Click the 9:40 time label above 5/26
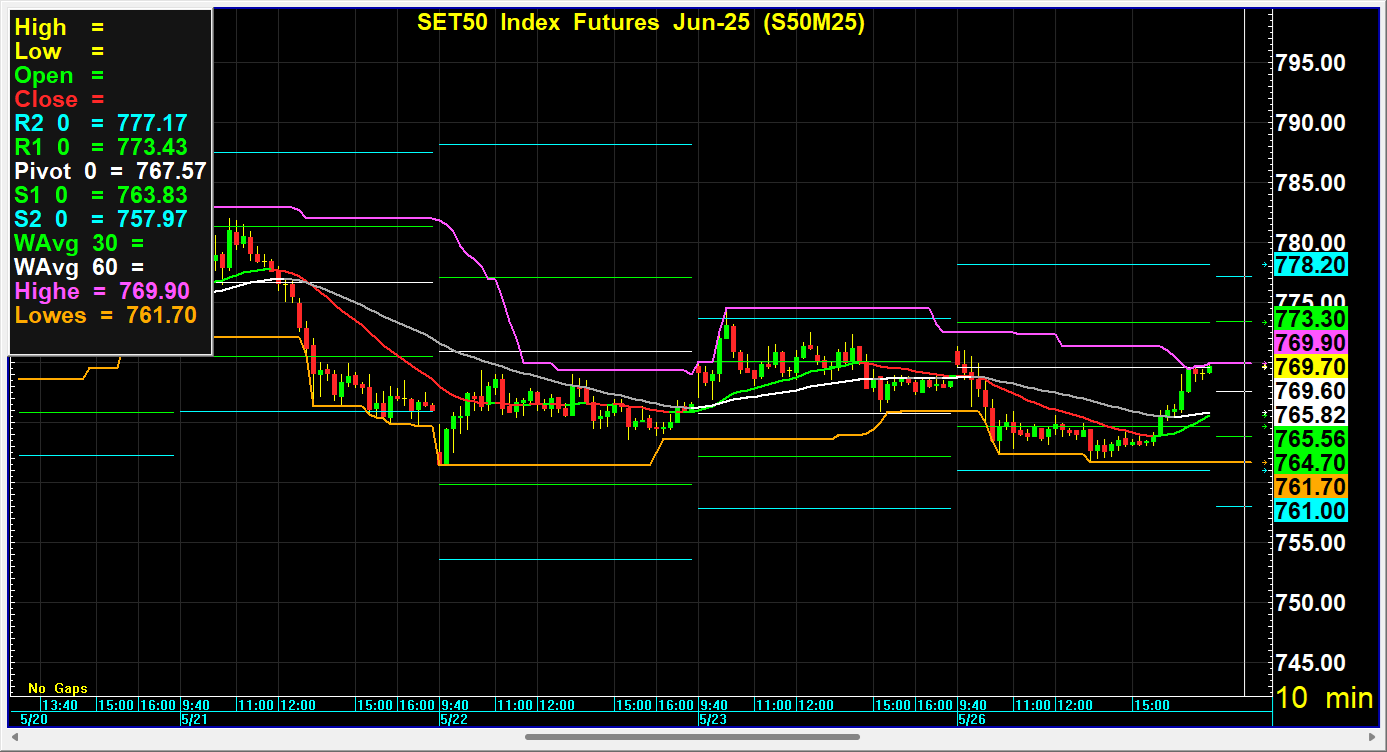Screen dimensions: 1387x752 tap(973, 705)
